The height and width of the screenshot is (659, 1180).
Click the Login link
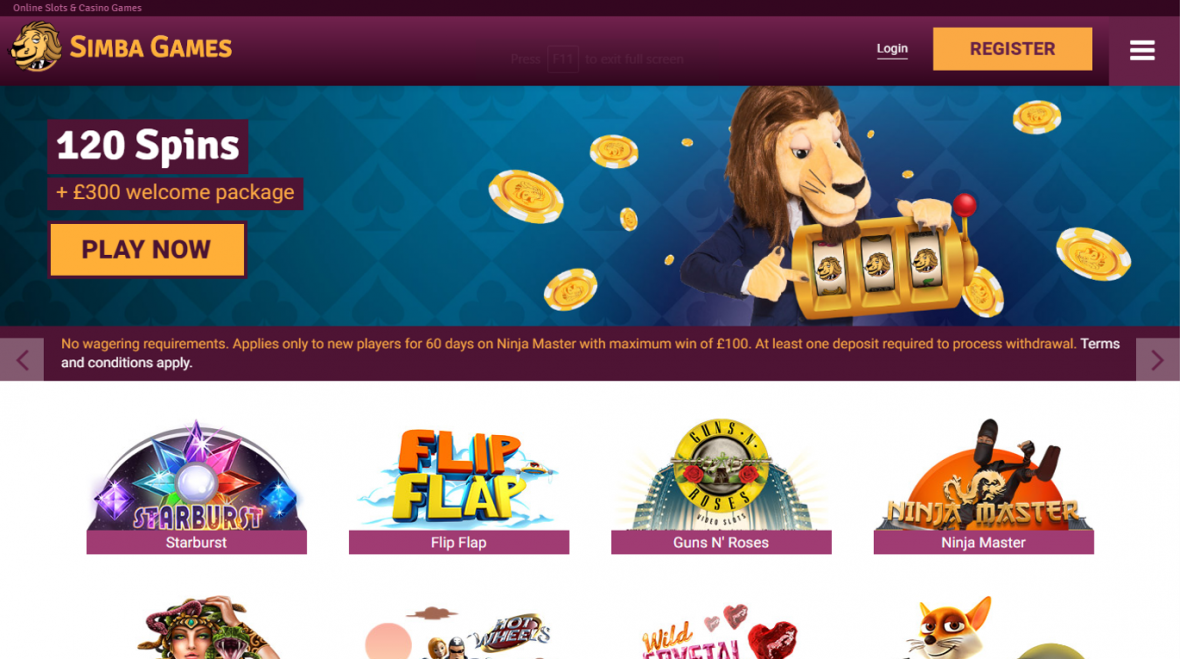coord(892,49)
